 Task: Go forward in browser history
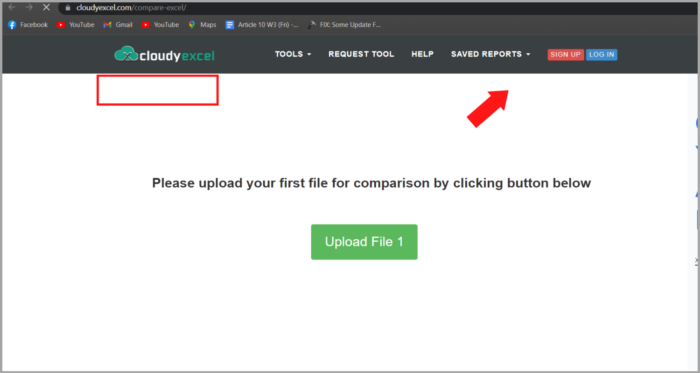pyautogui.click(x=29, y=8)
